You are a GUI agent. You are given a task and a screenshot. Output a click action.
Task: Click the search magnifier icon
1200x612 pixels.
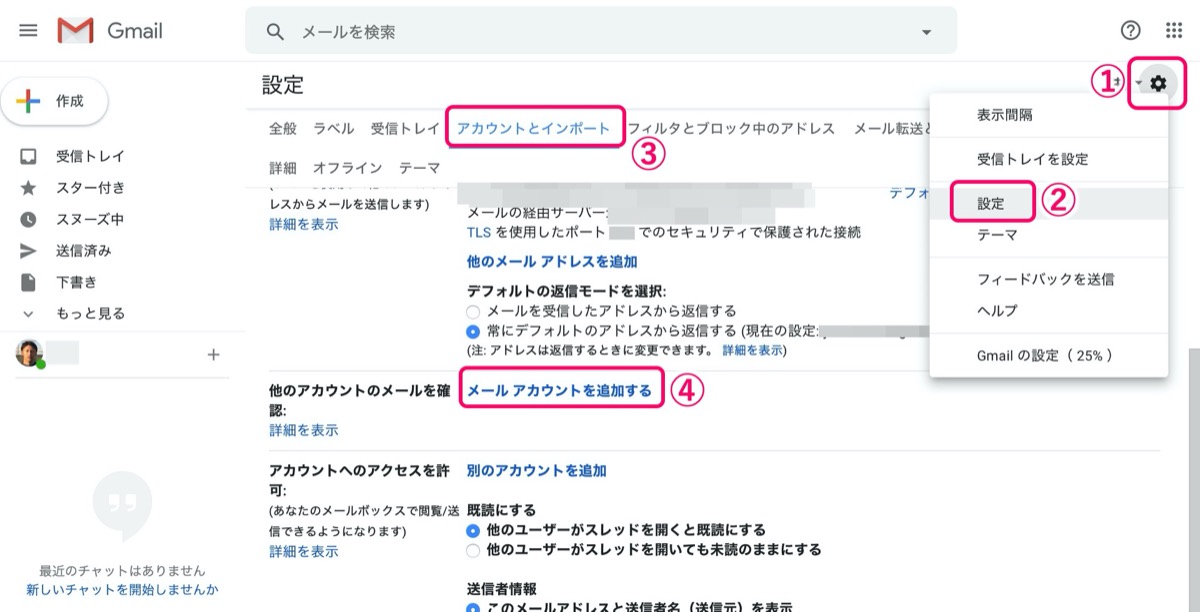[x=275, y=32]
